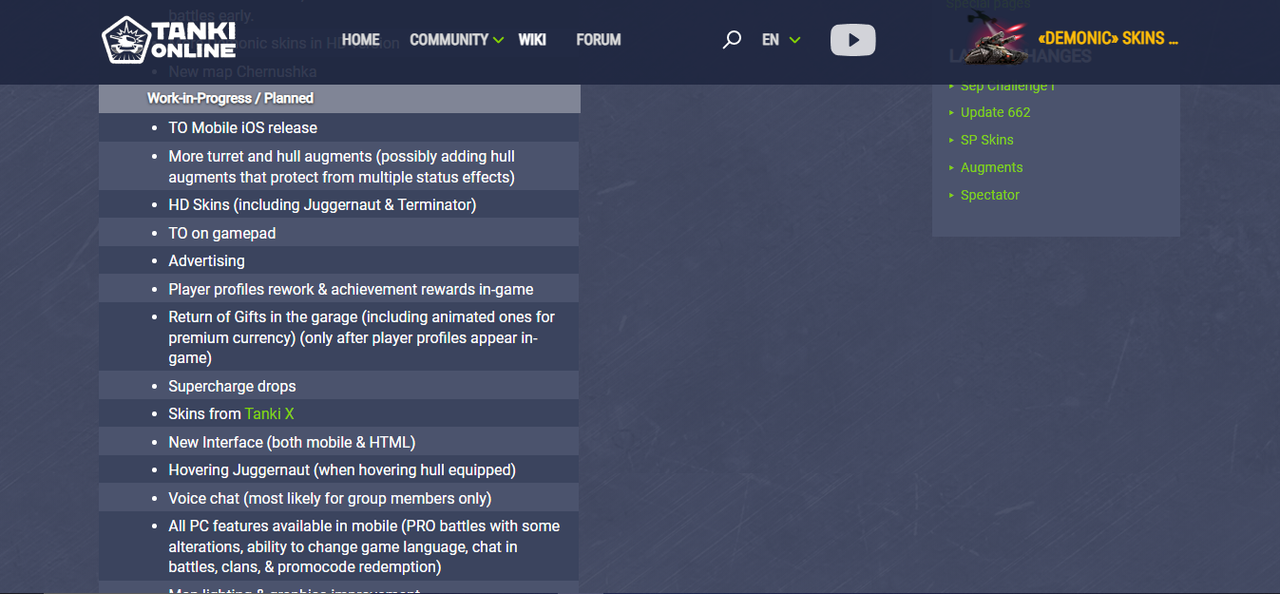1280x594 pixels.
Task: Click the Supercharge drops row
Action: point(339,386)
